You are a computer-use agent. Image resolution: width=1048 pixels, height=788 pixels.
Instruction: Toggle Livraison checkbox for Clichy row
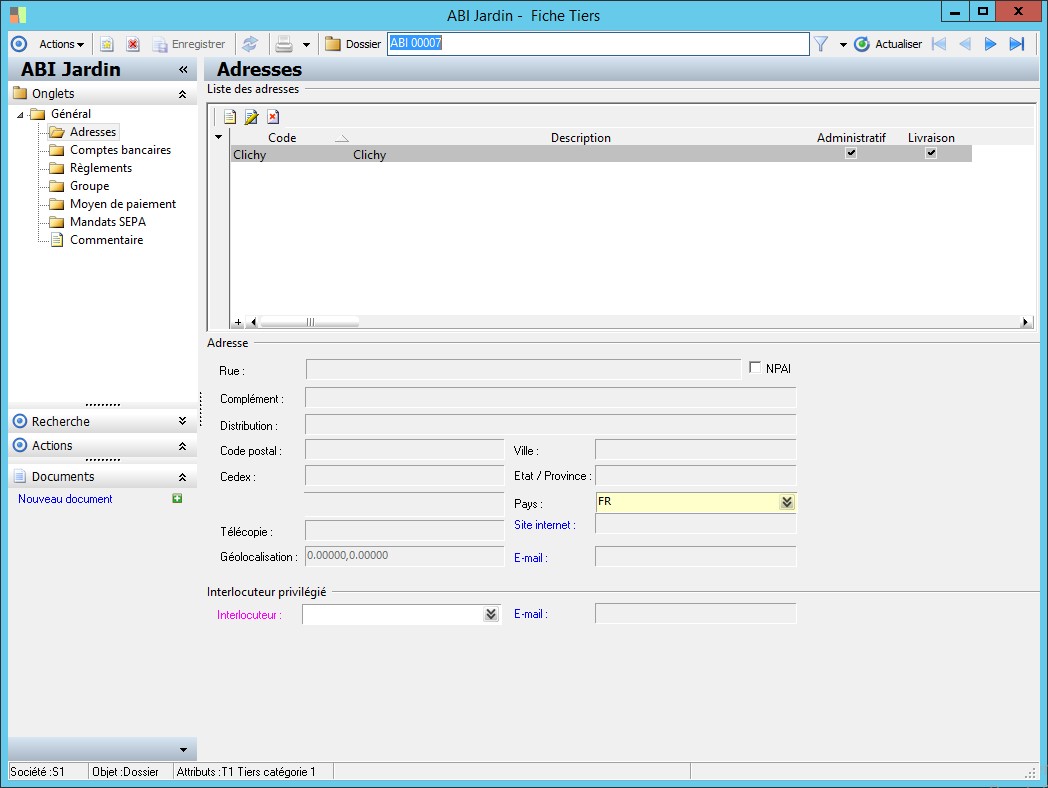pyautogui.click(x=931, y=154)
